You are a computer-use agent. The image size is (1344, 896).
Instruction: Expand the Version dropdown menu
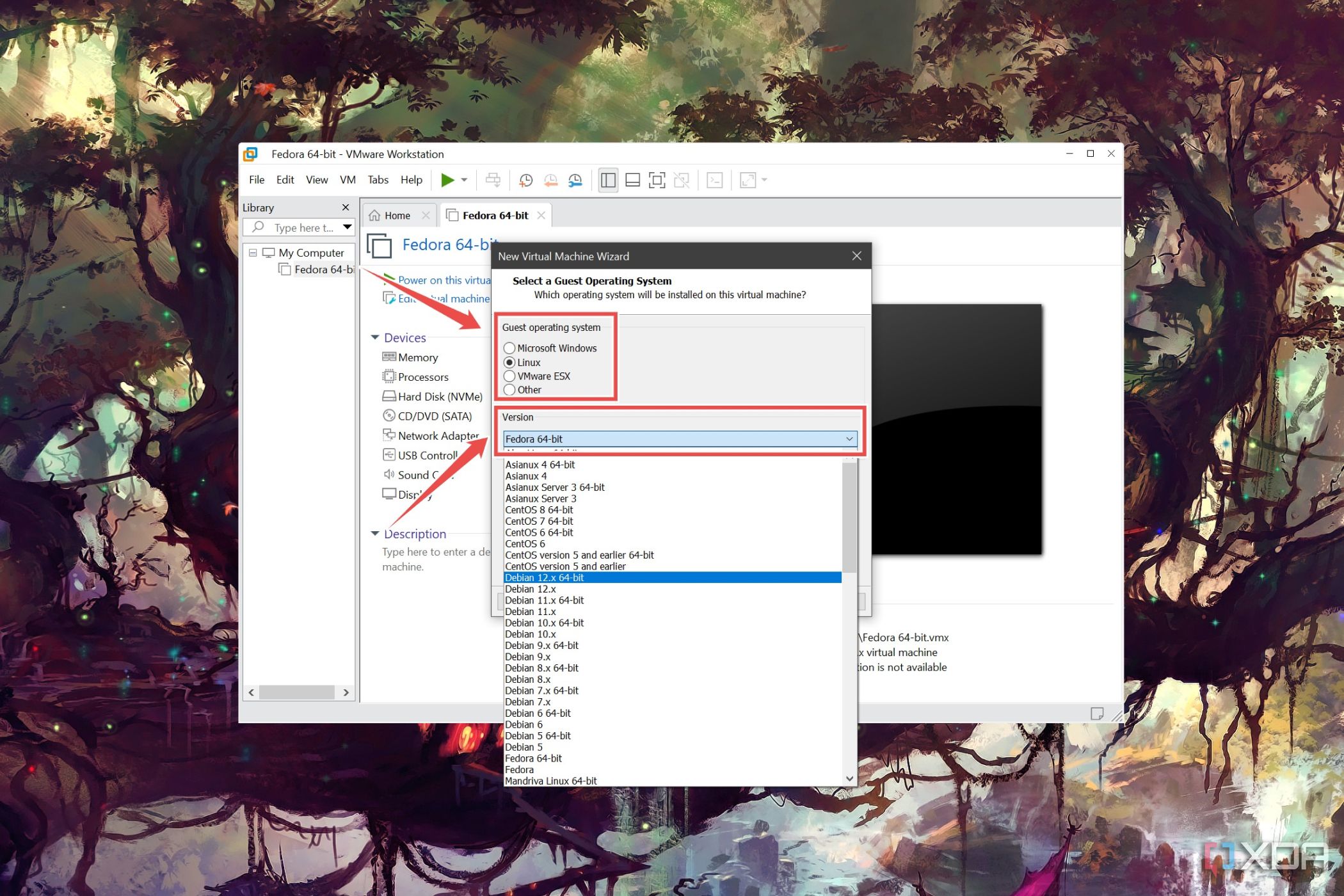[848, 438]
